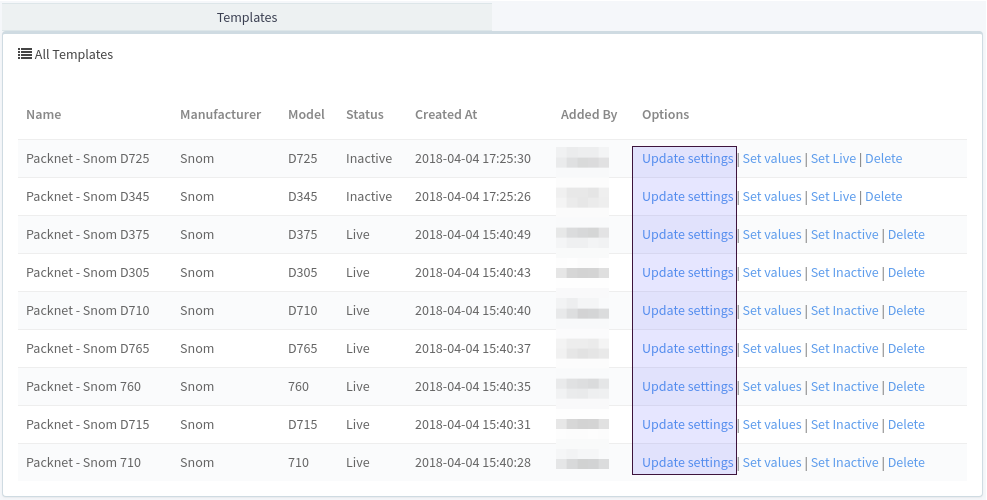Update settings for Packnet - Snom 710
The height and width of the screenshot is (500, 987).
point(687,462)
